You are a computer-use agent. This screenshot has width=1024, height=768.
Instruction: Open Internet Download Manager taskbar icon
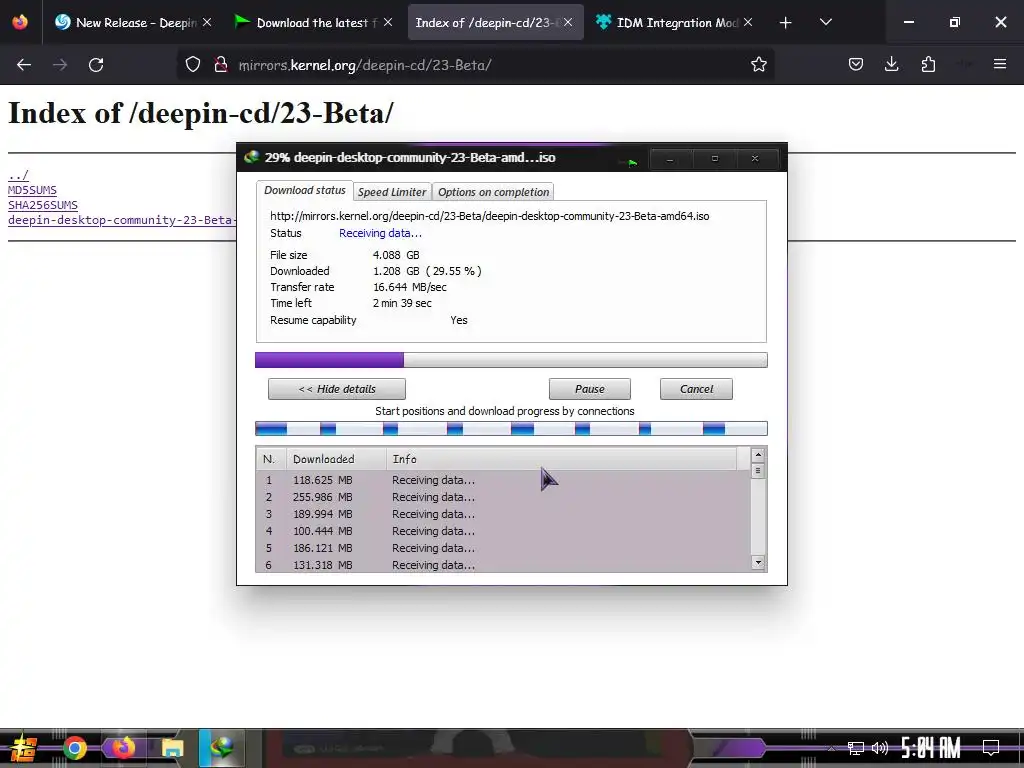(x=222, y=747)
